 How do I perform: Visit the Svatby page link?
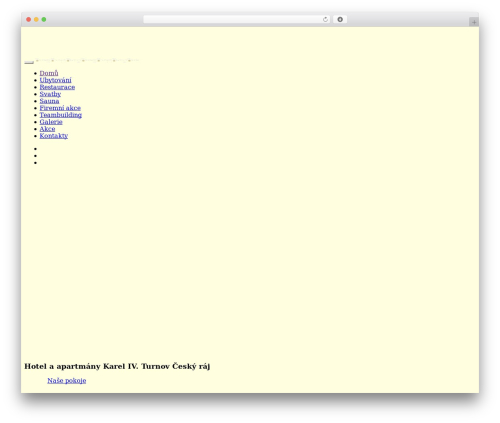[50, 94]
